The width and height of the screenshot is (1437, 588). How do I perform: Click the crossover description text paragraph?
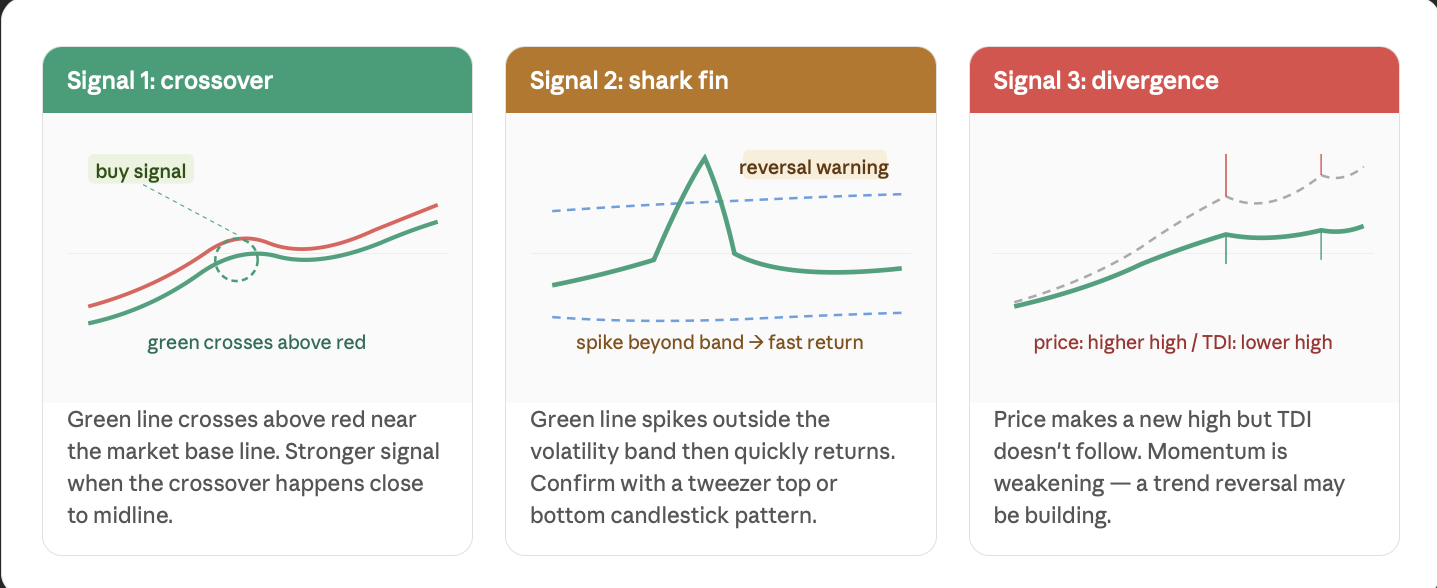254,467
